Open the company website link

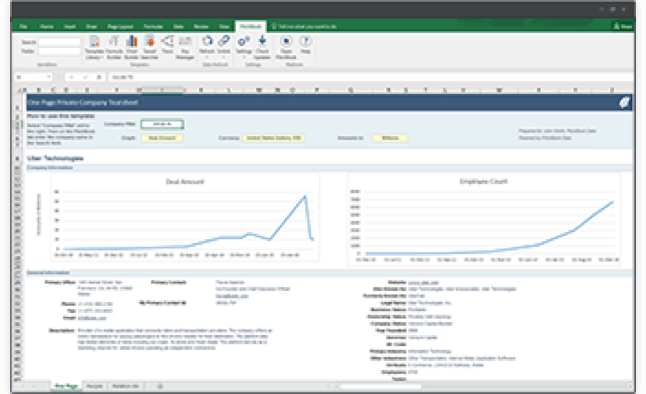(x=423, y=282)
